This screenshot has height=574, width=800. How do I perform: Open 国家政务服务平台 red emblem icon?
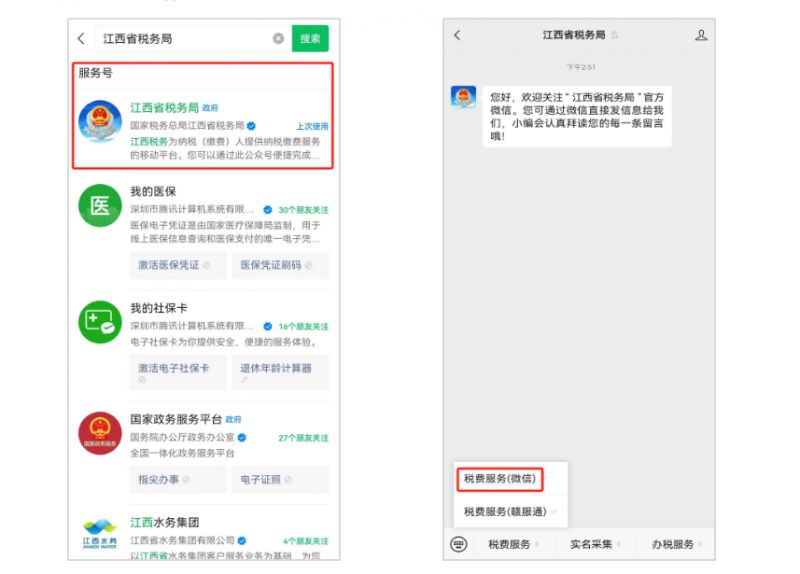coord(100,433)
